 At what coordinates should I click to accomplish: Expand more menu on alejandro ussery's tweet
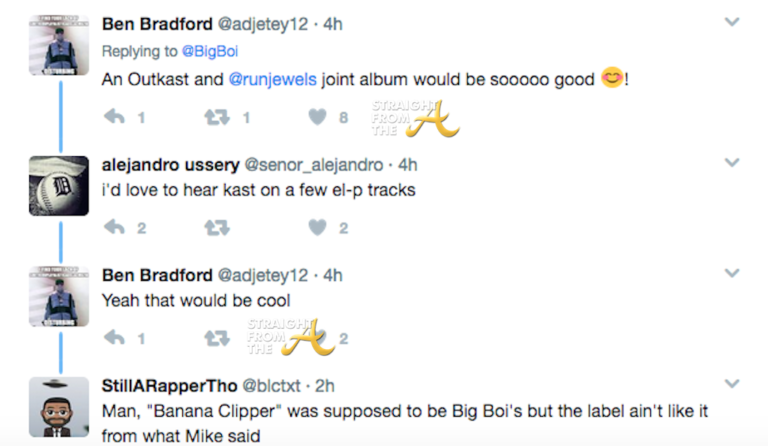732,162
